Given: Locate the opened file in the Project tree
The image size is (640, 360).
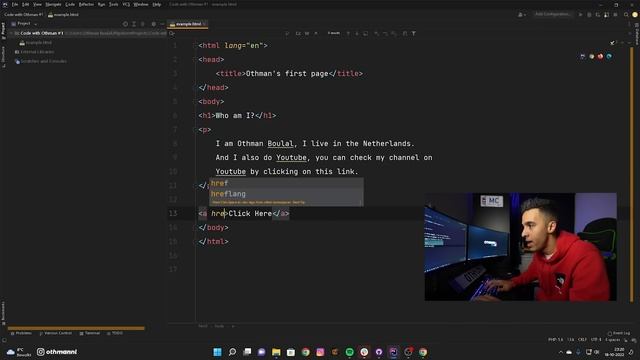Looking at the screenshot, I should coord(125,24).
